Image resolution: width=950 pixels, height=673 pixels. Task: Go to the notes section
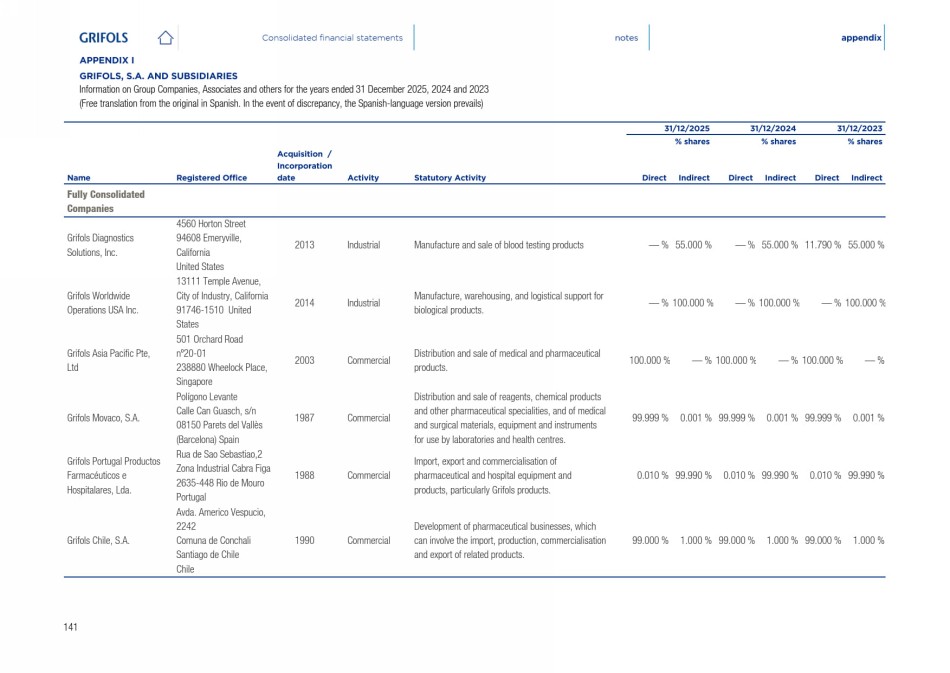[x=626, y=38]
